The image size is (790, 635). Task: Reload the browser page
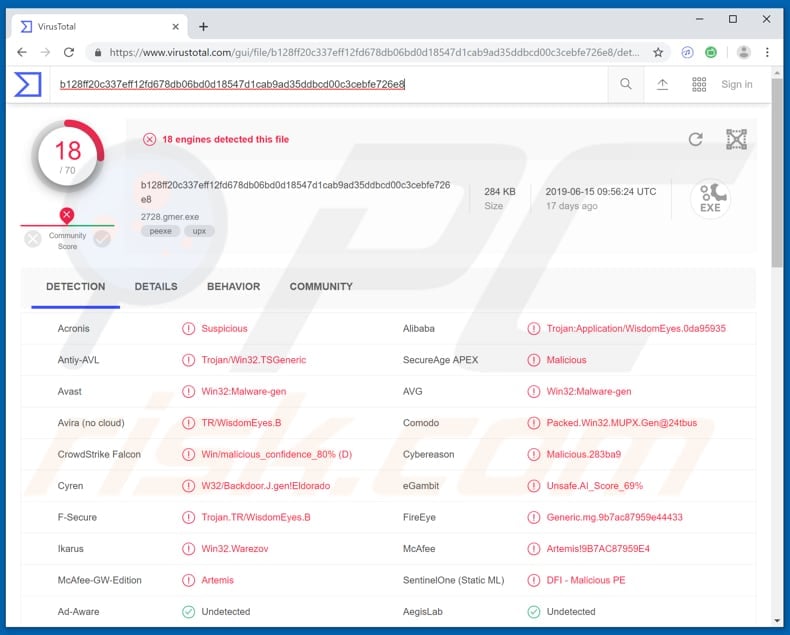69,52
